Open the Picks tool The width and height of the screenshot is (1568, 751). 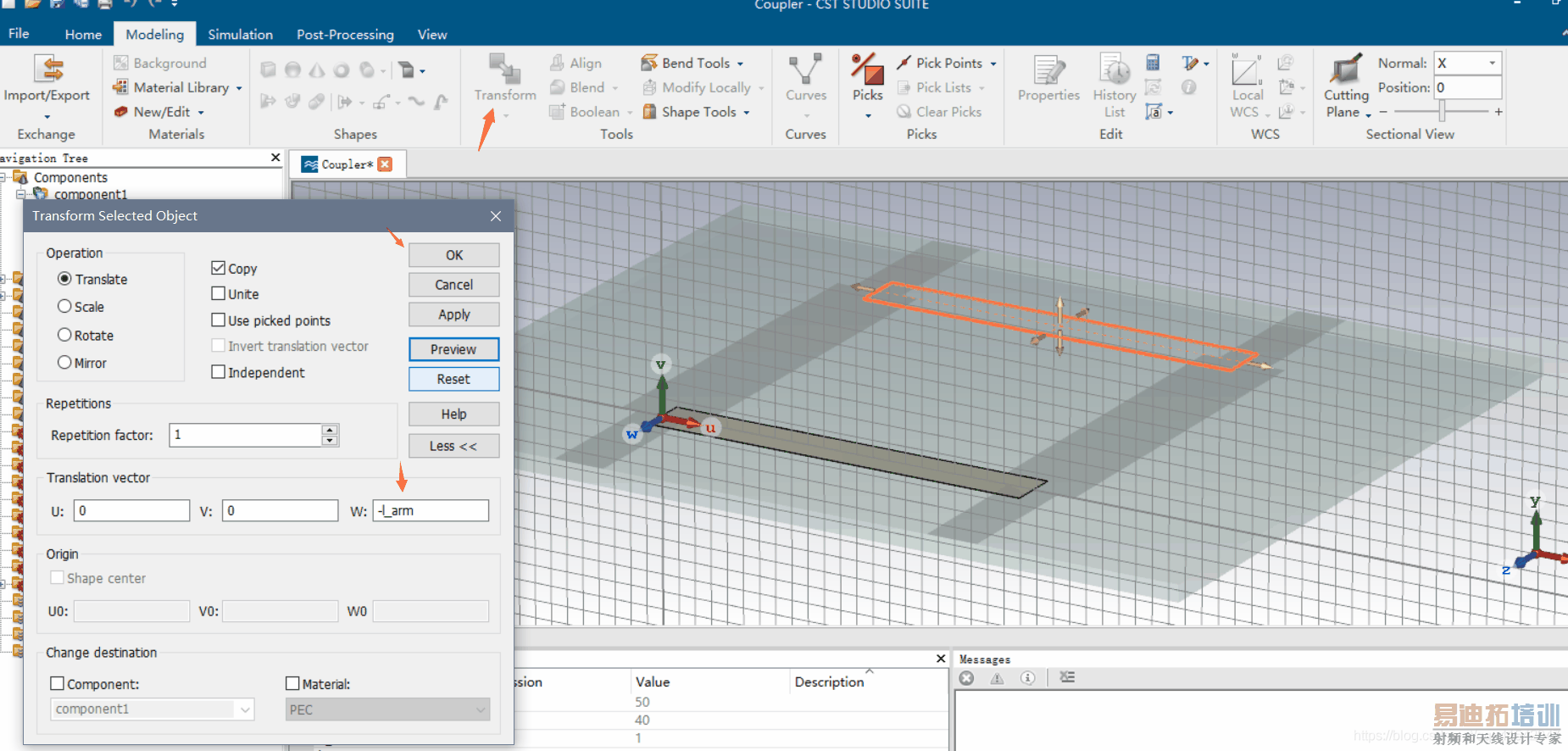click(867, 70)
